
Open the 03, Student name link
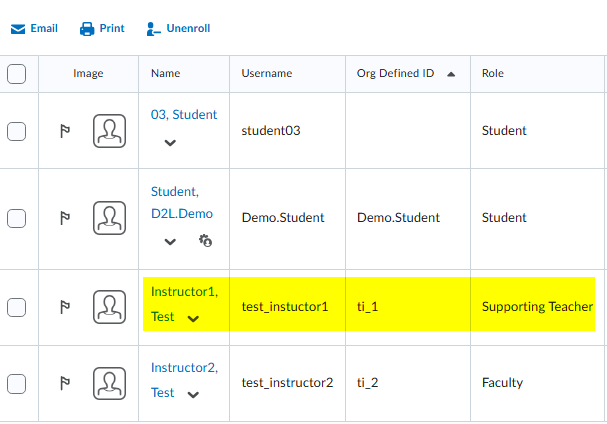tap(184, 115)
